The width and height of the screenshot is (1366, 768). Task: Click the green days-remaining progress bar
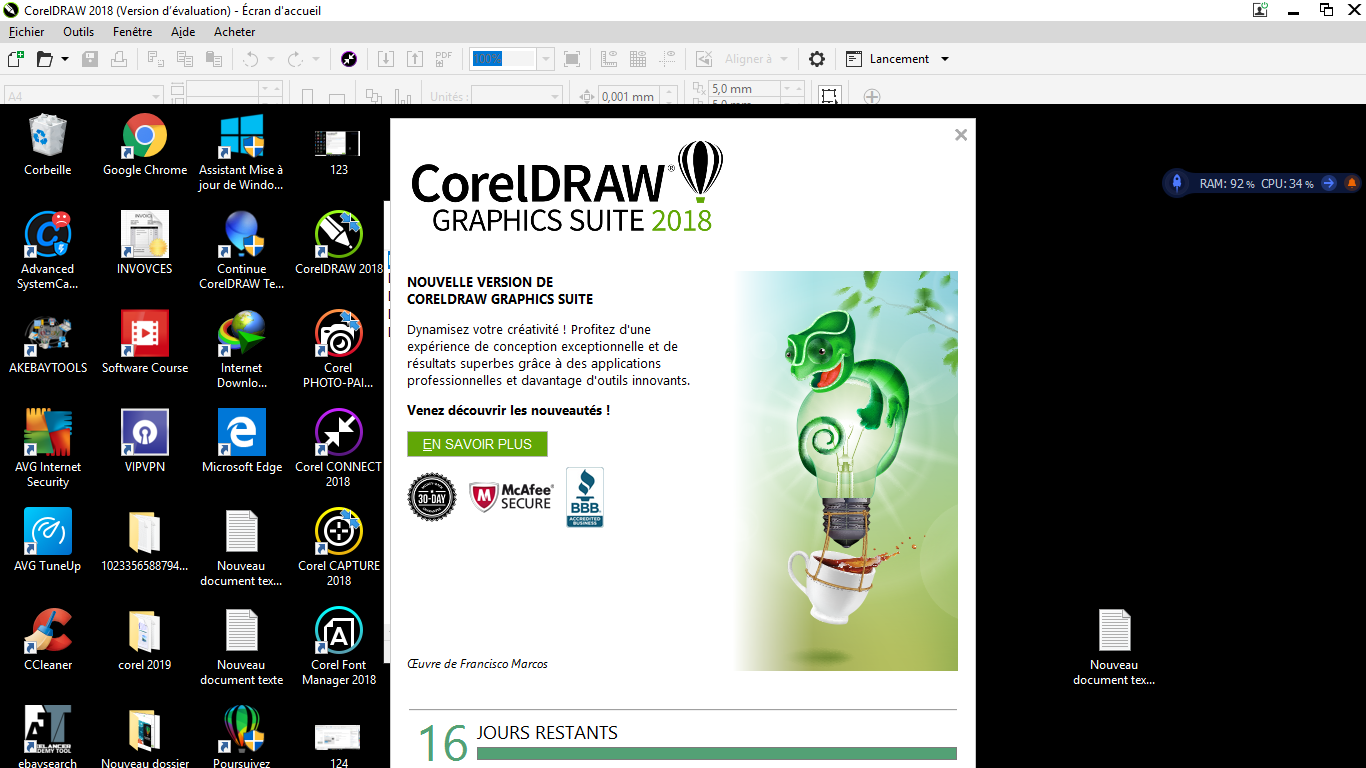click(716, 754)
